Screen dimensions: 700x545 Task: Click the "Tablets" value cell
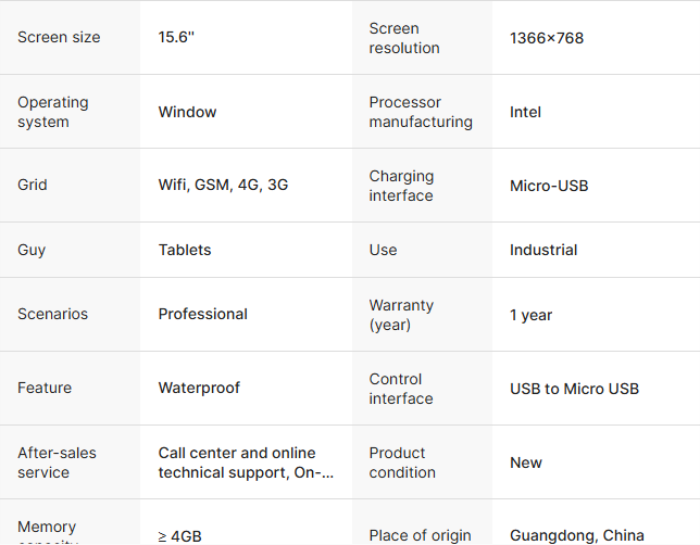[x=184, y=250]
